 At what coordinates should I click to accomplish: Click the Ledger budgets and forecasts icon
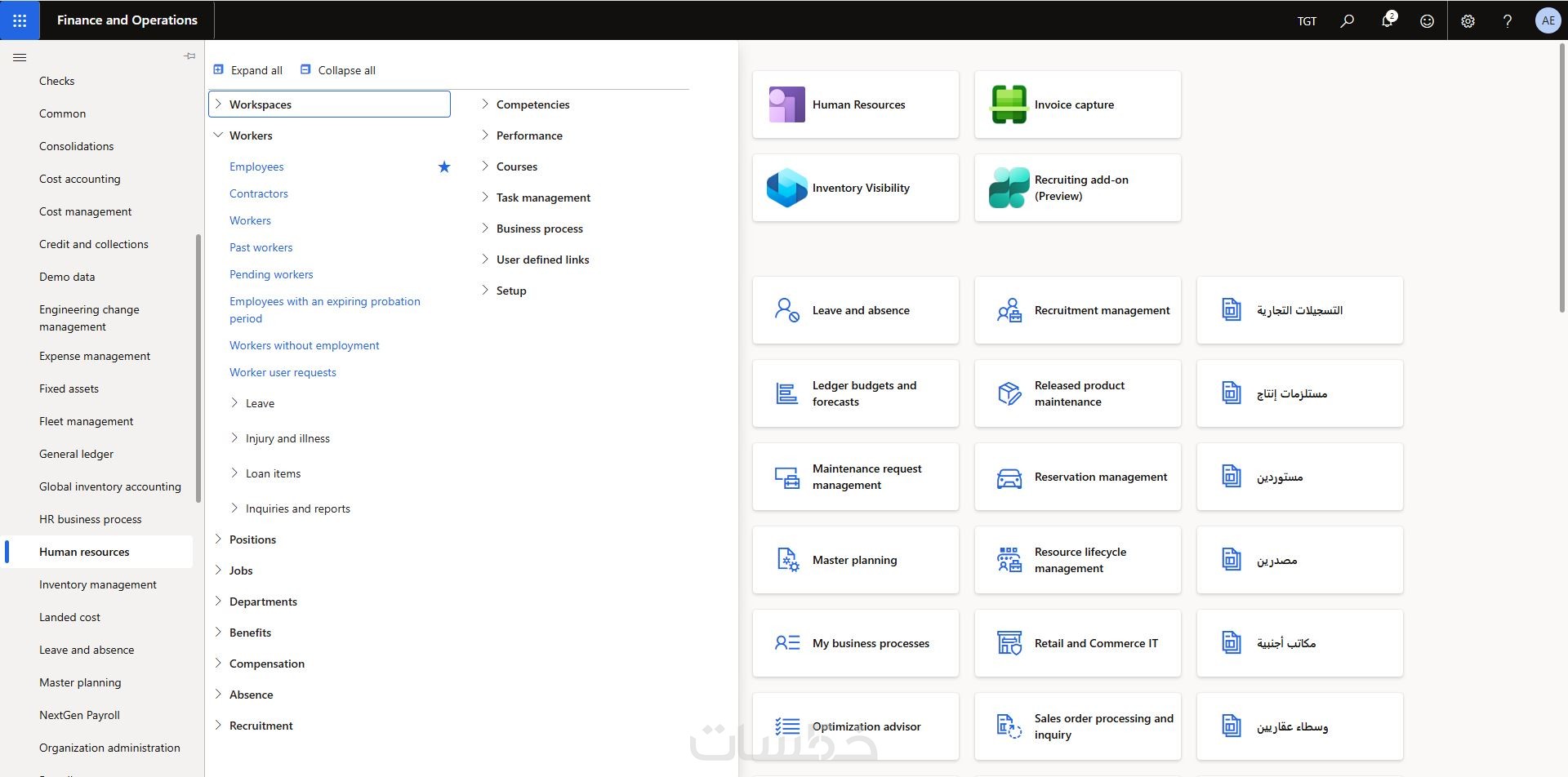pyautogui.click(x=786, y=393)
